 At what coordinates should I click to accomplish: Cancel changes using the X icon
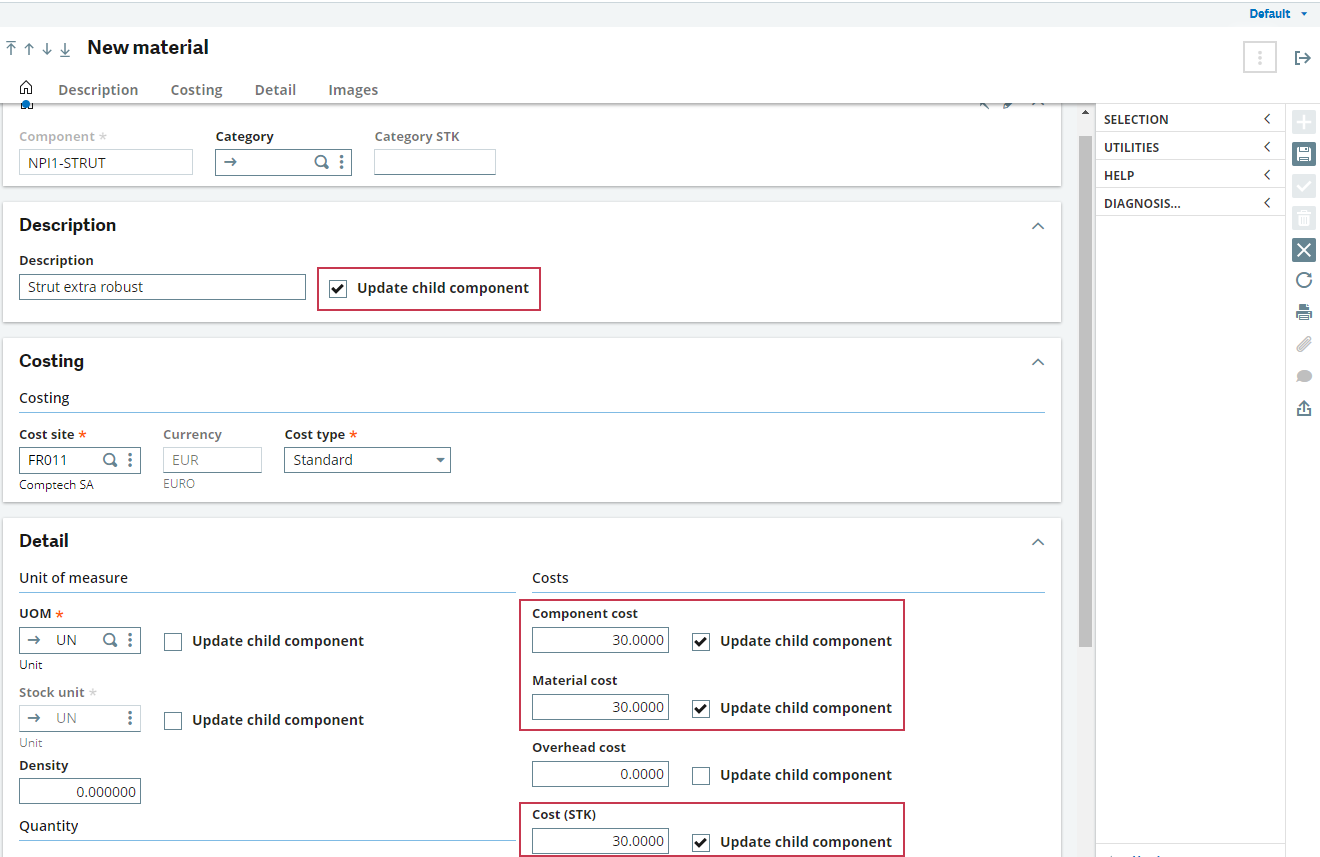click(1304, 250)
